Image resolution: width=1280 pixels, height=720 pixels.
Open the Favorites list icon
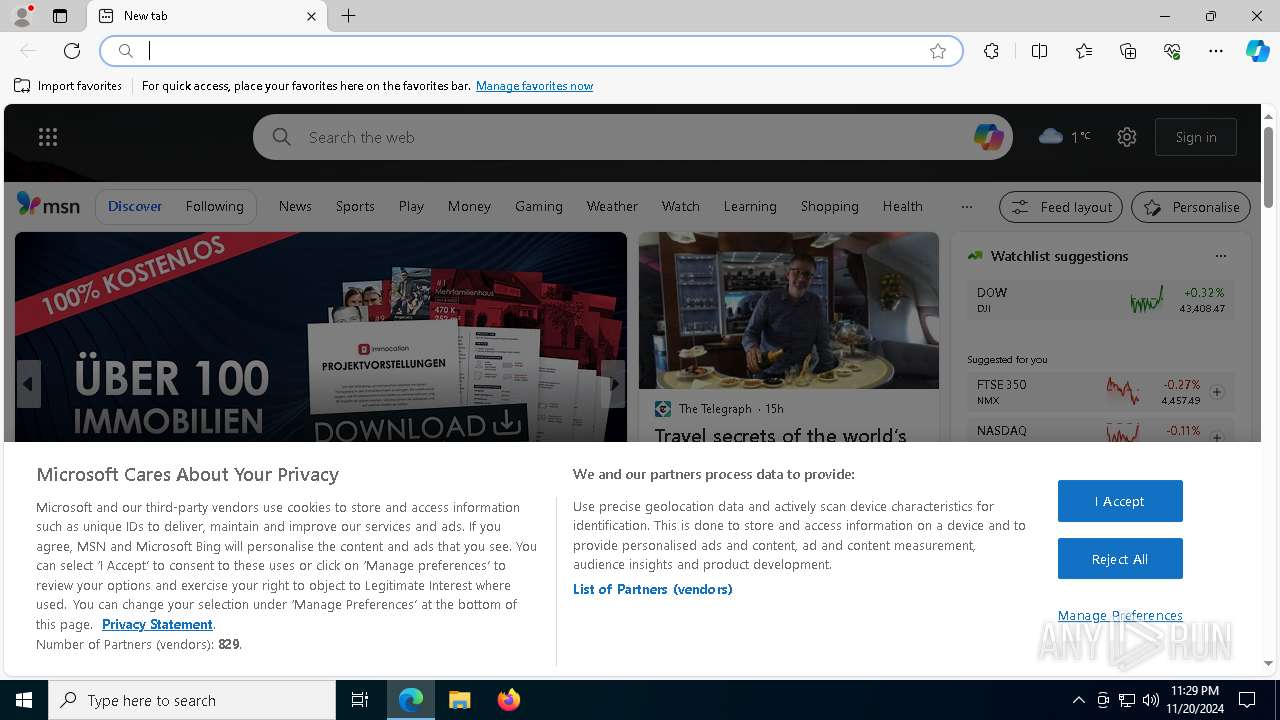click(x=1084, y=51)
